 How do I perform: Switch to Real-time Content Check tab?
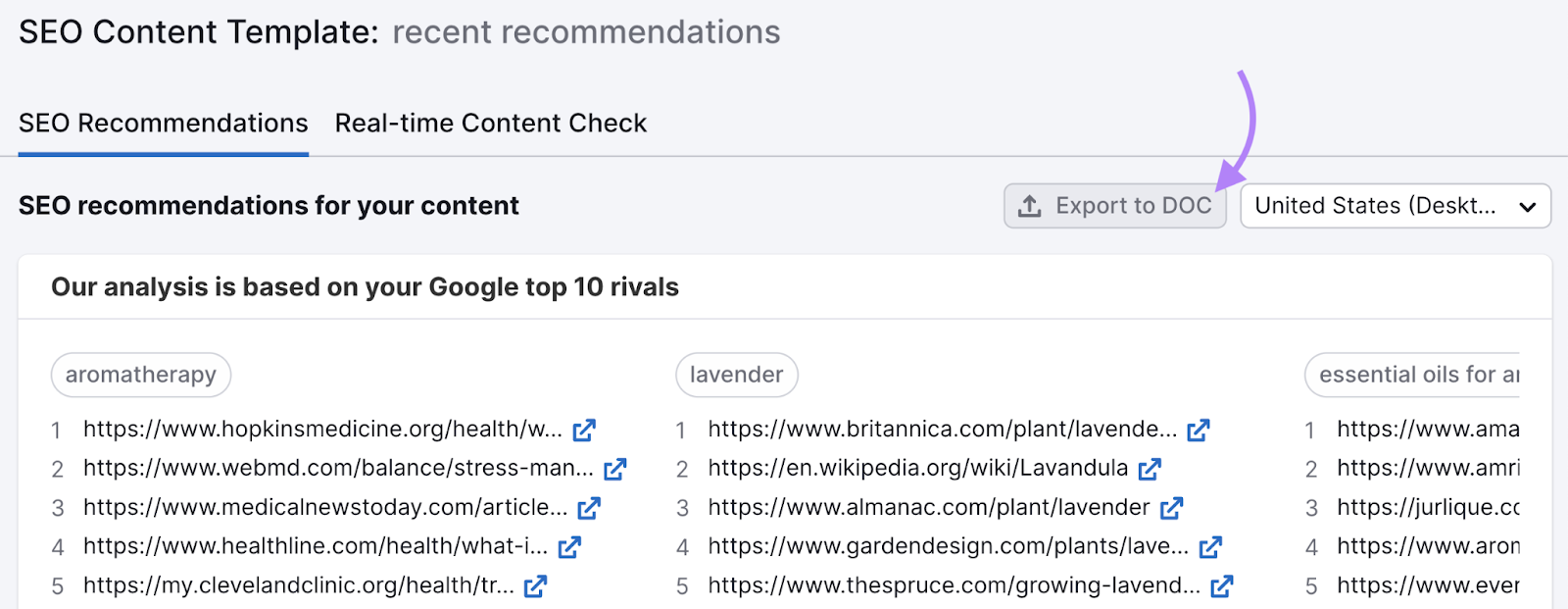coord(490,124)
